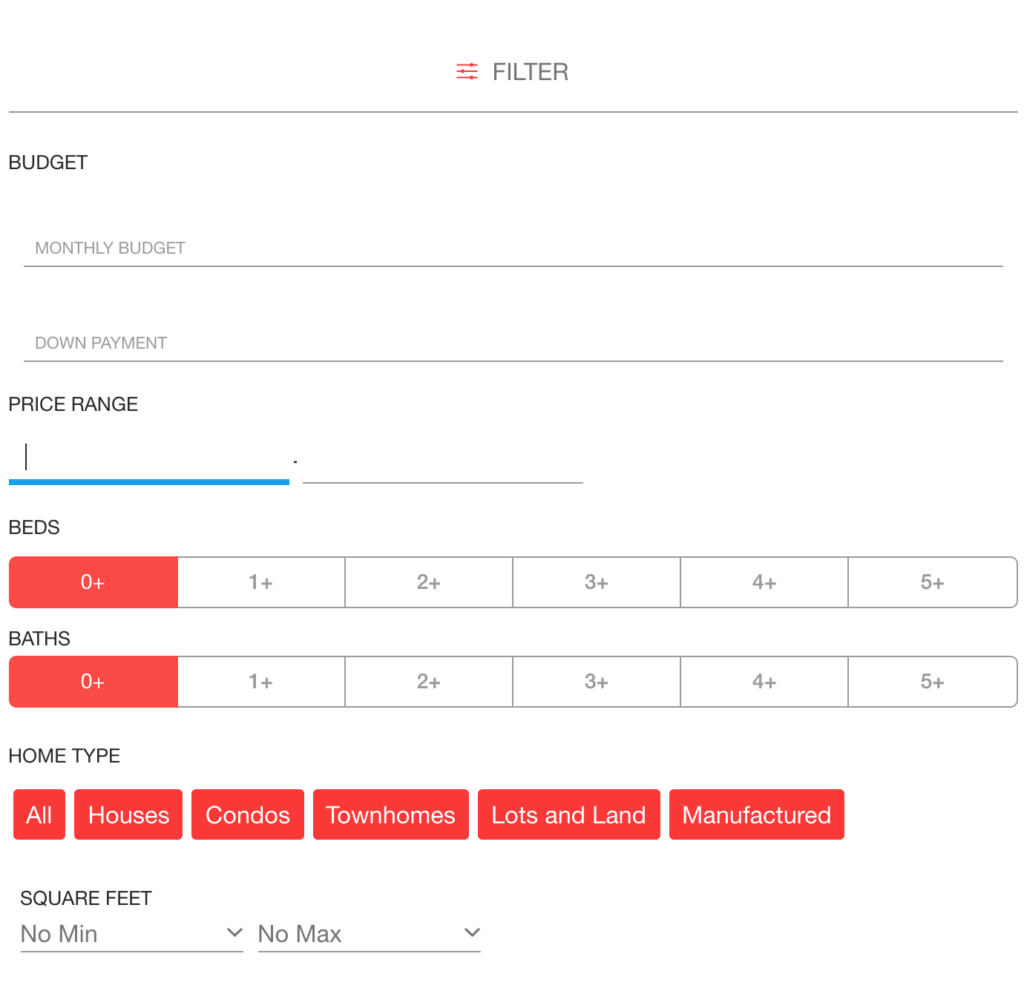Image resolution: width=1024 pixels, height=991 pixels.
Task: Select 0+ beds option
Action: (x=93, y=582)
